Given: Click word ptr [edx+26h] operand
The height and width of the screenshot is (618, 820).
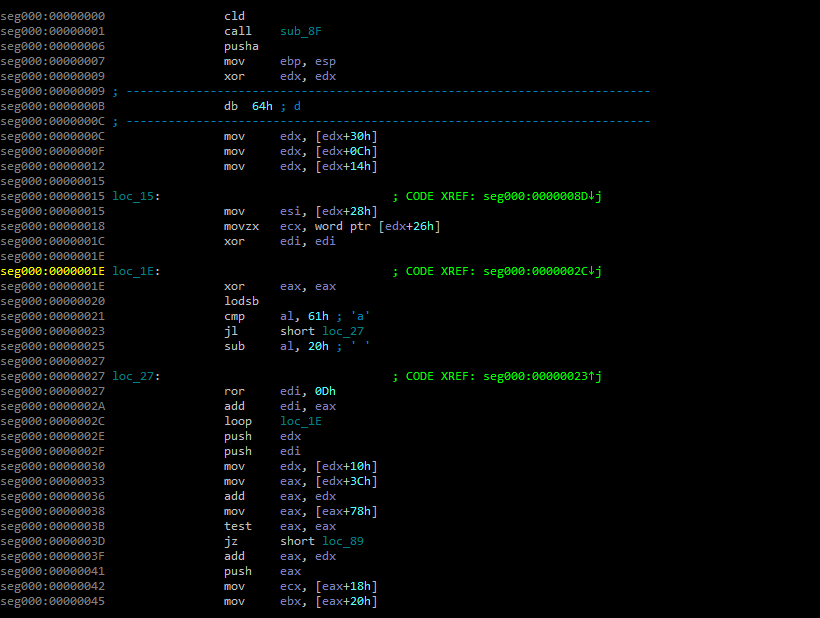Looking at the screenshot, I should coord(378,226).
